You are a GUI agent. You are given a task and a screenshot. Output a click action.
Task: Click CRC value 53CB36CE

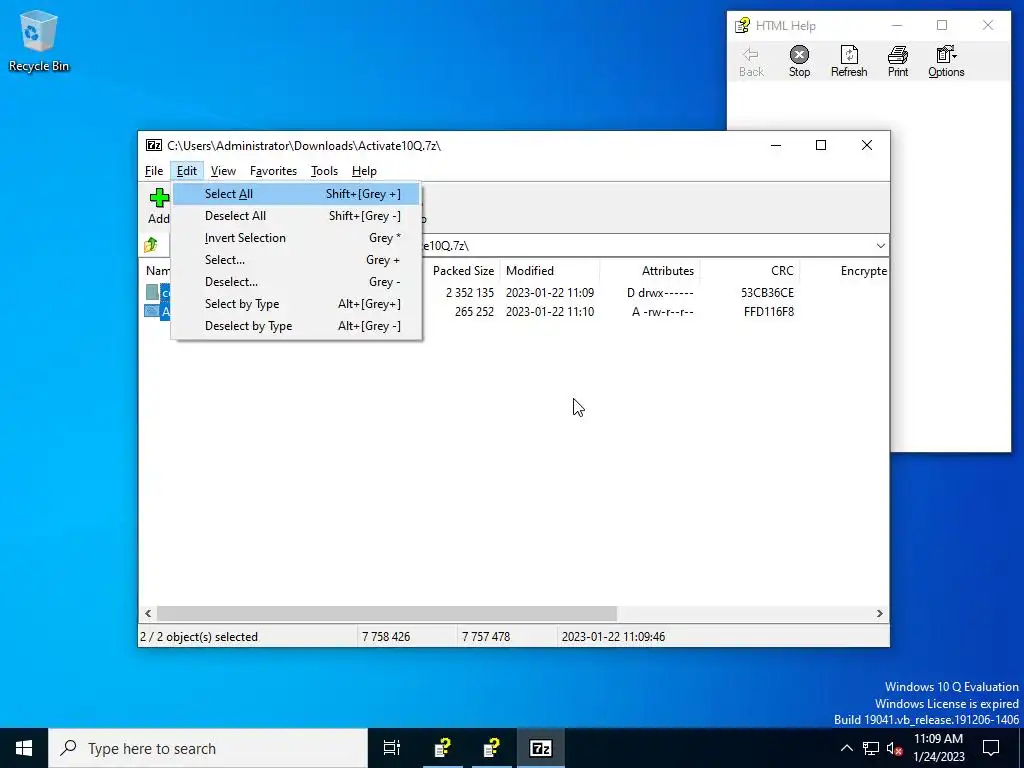(767, 293)
